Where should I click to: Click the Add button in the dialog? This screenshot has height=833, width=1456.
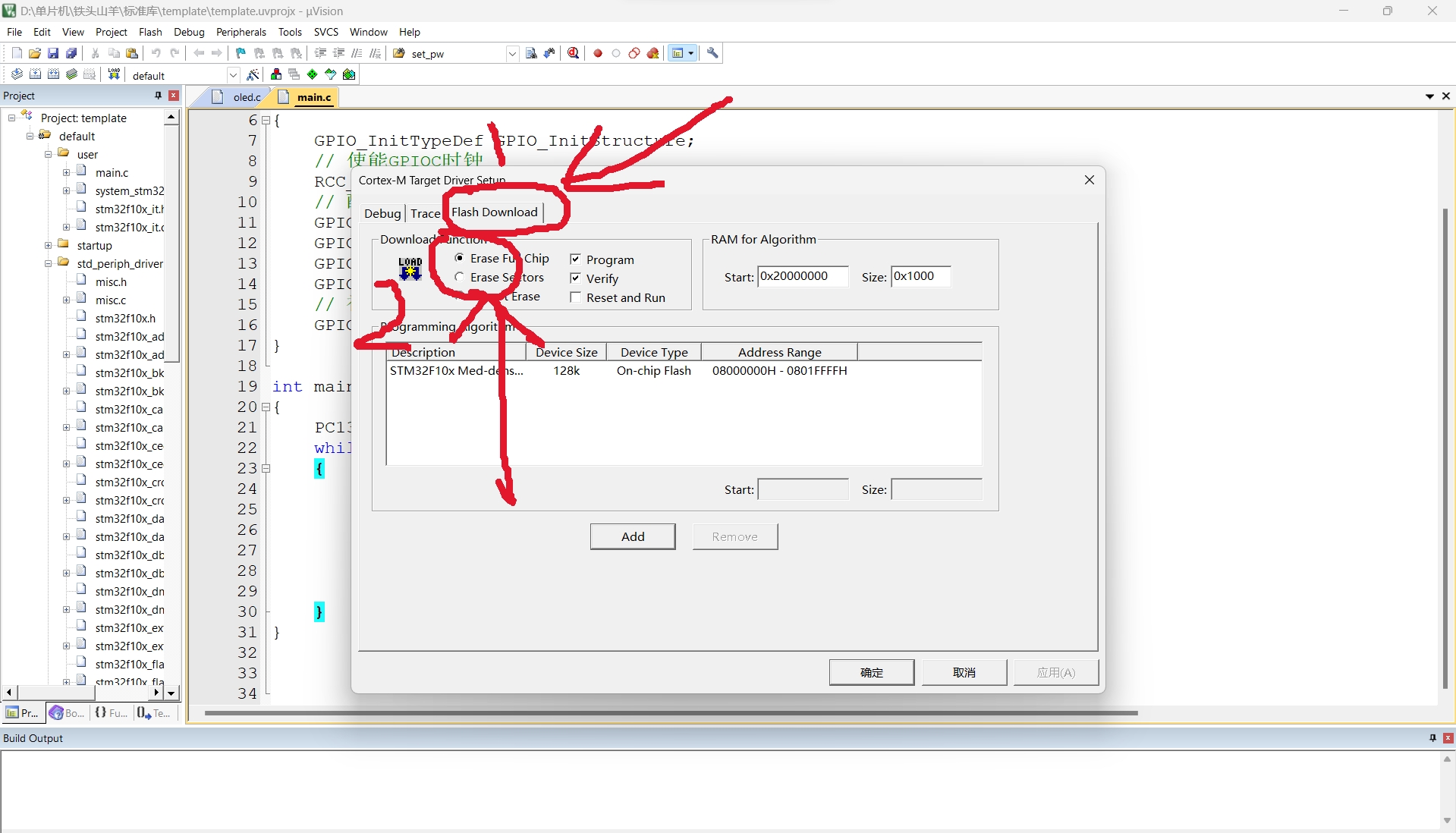pyautogui.click(x=633, y=536)
